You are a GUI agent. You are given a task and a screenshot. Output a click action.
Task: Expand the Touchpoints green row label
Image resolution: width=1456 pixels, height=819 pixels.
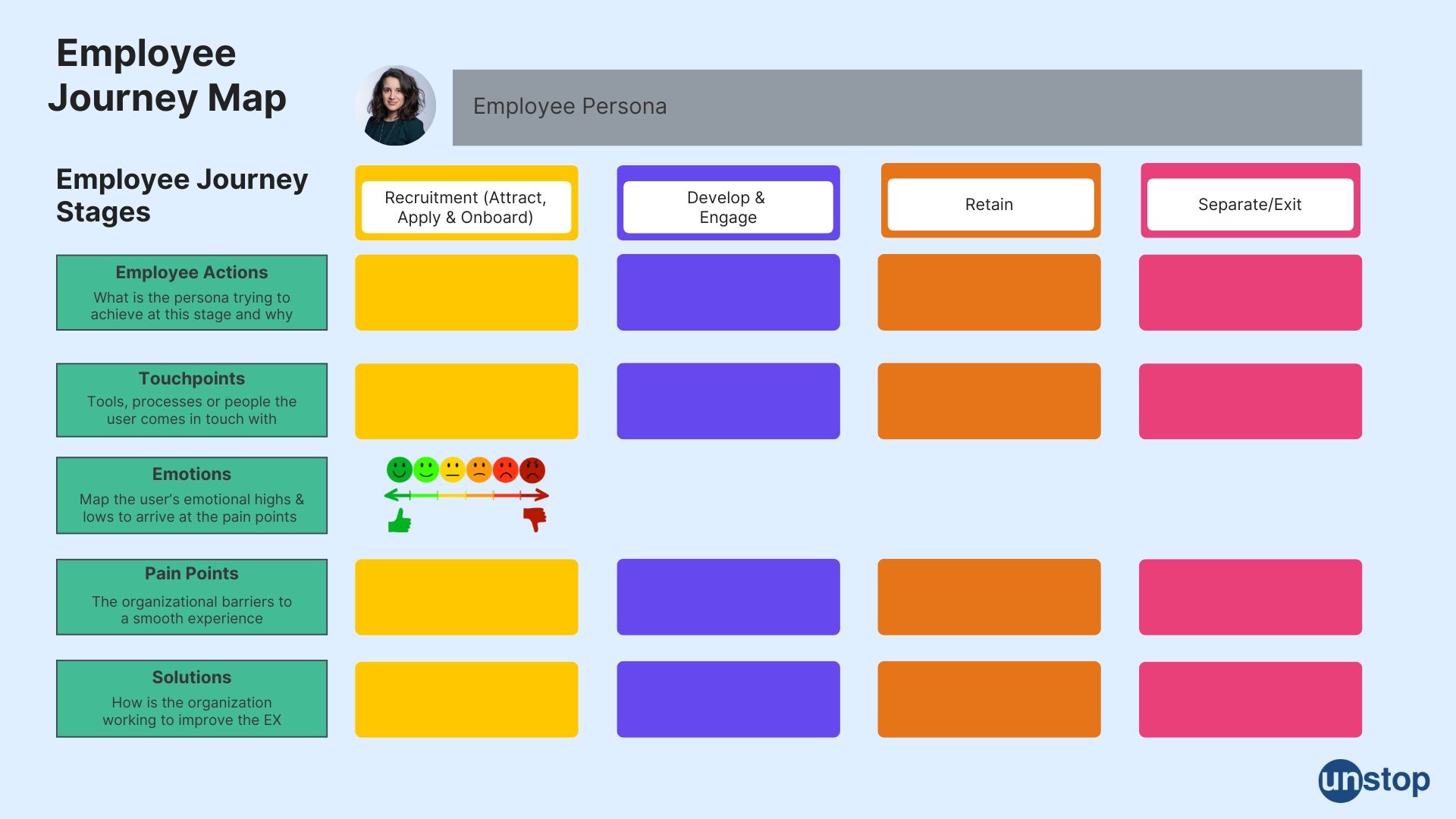[x=191, y=398]
